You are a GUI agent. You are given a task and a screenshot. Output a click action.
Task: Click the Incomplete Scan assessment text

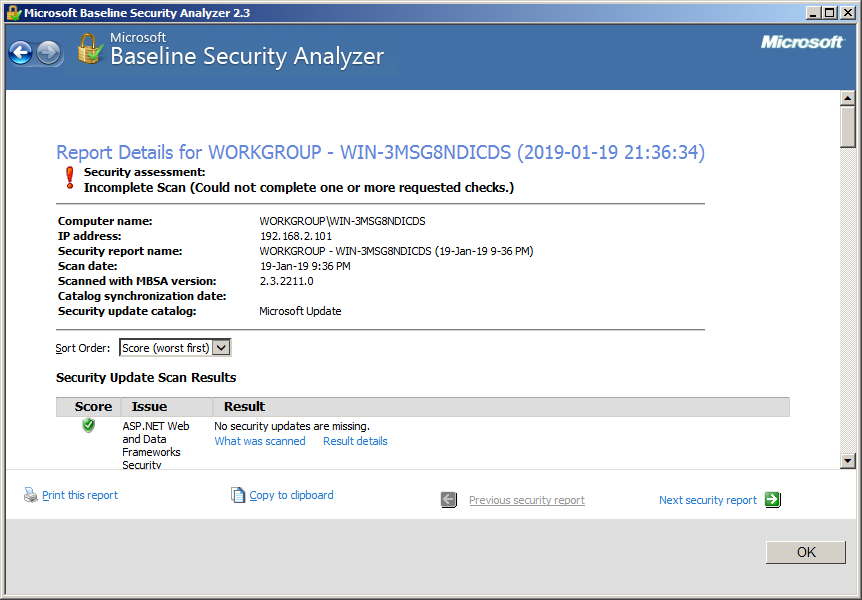click(x=299, y=188)
